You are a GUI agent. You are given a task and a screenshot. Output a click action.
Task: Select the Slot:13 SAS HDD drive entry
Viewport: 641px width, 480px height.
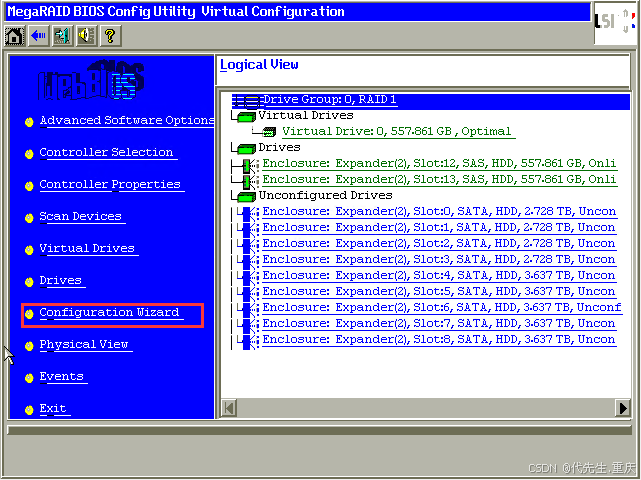(439, 180)
